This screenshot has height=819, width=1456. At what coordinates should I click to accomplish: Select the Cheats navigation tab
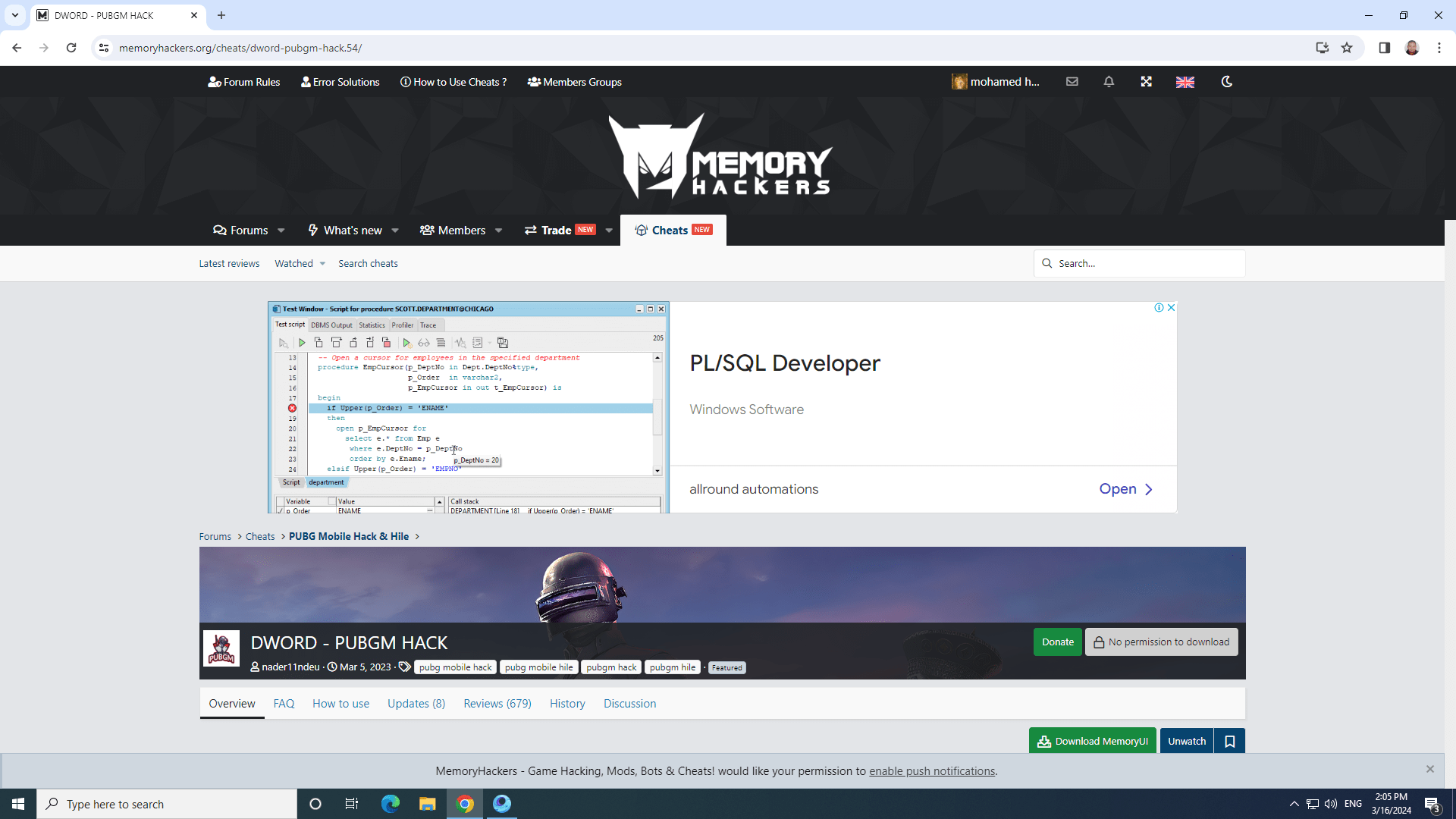coord(673,231)
